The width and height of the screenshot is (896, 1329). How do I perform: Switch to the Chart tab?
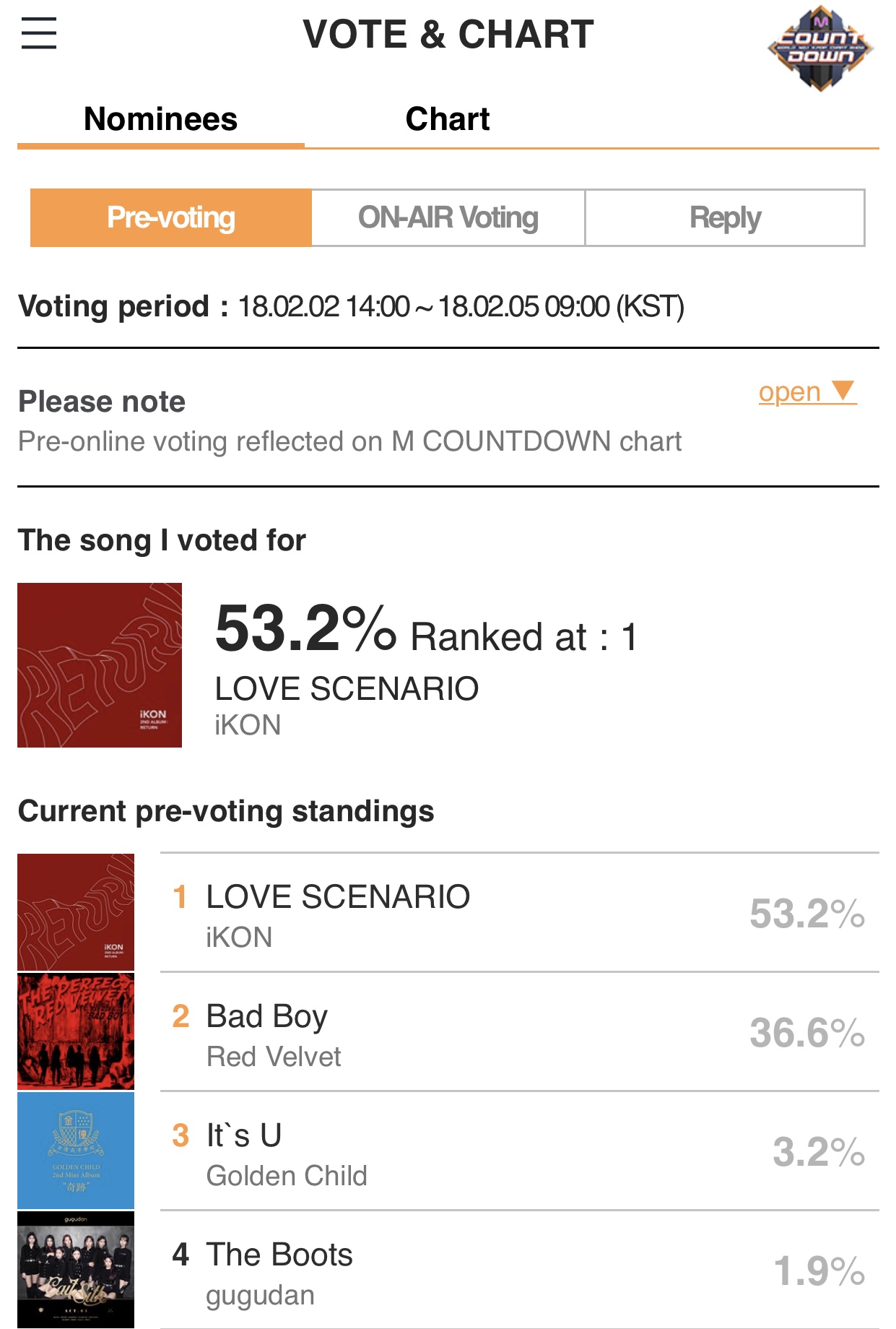(447, 119)
